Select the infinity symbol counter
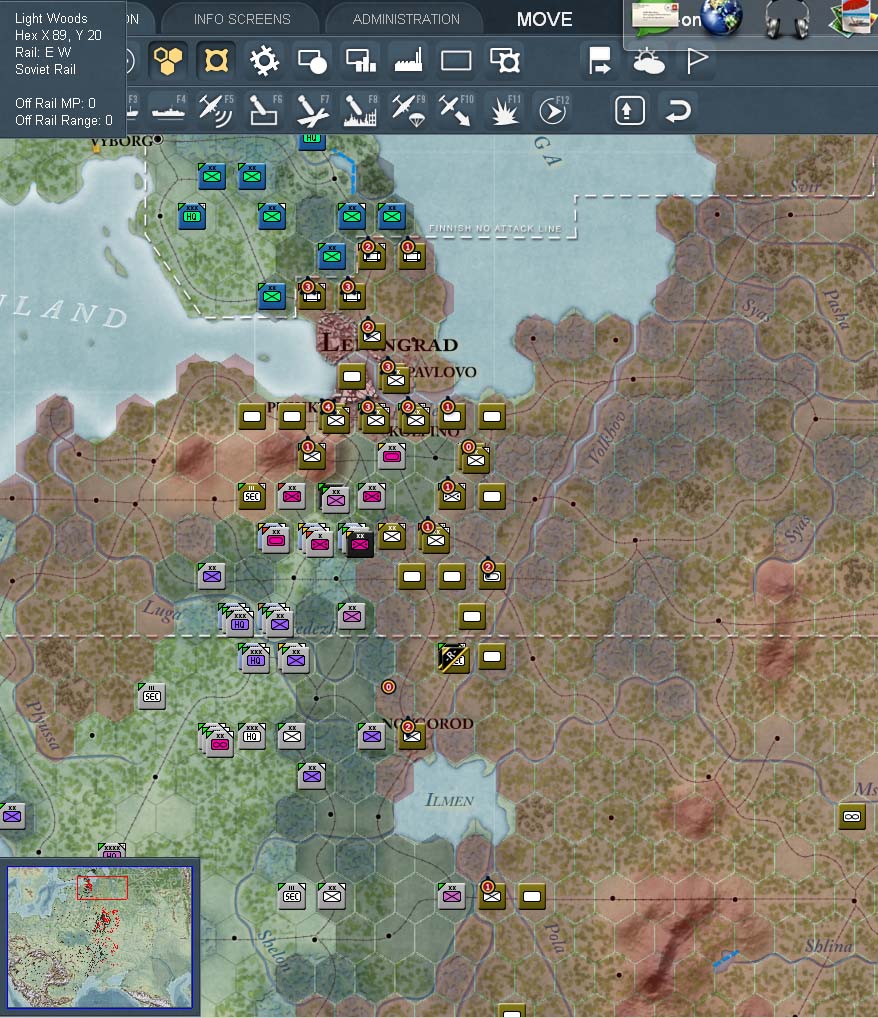The width and height of the screenshot is (878, 1018). pos(852,816)
